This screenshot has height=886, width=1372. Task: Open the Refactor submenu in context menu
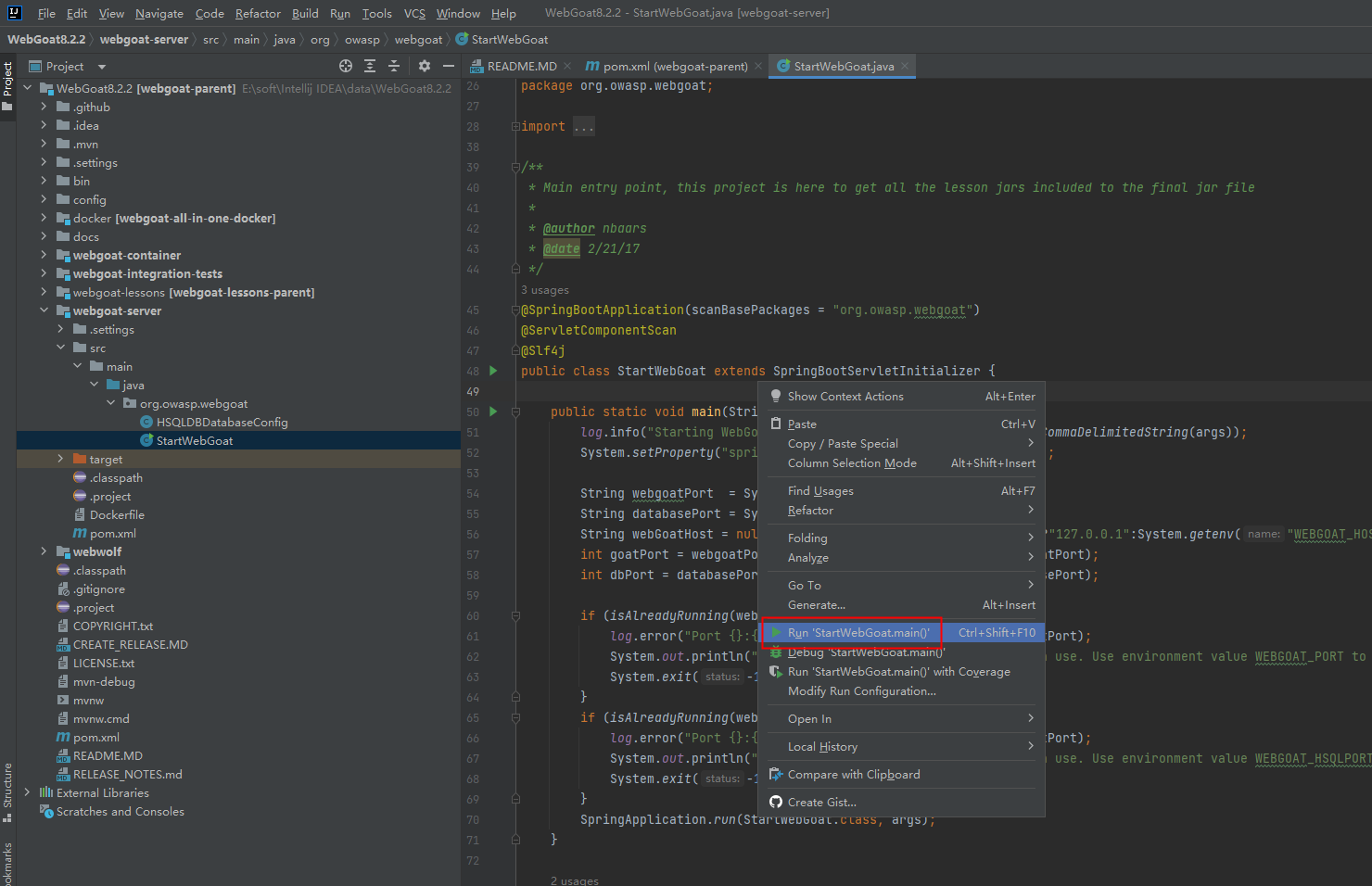point(901,511)
